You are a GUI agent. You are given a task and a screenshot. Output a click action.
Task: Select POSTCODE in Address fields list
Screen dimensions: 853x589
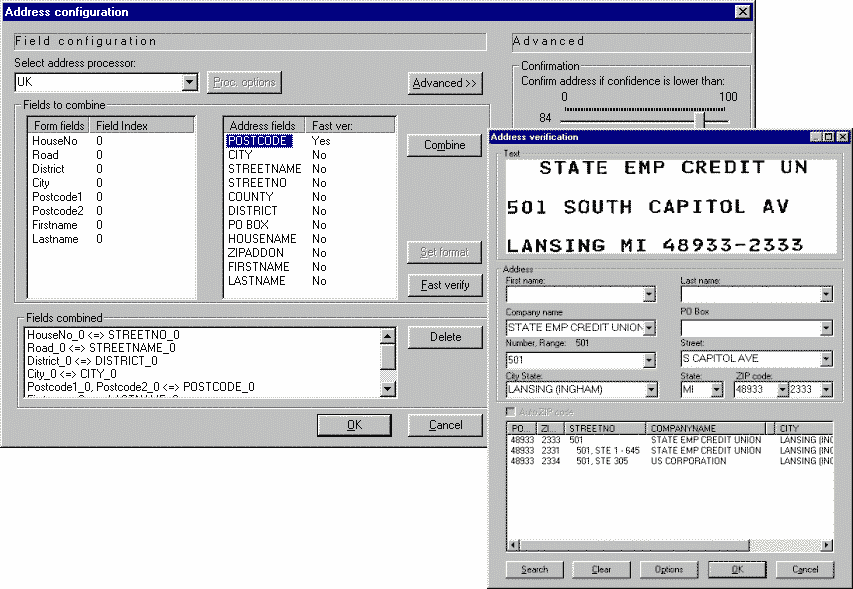tap(259, 142)
